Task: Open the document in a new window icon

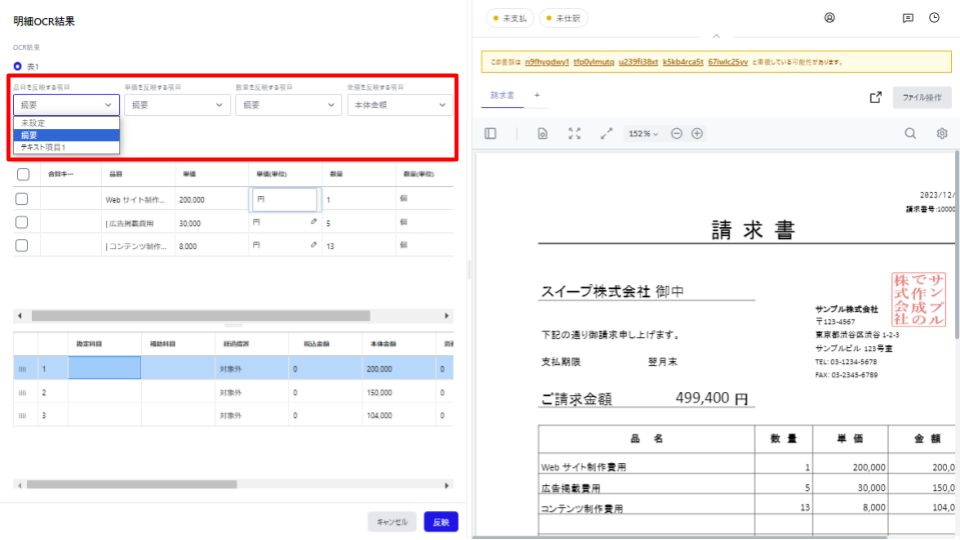Action: click(876, 97)
